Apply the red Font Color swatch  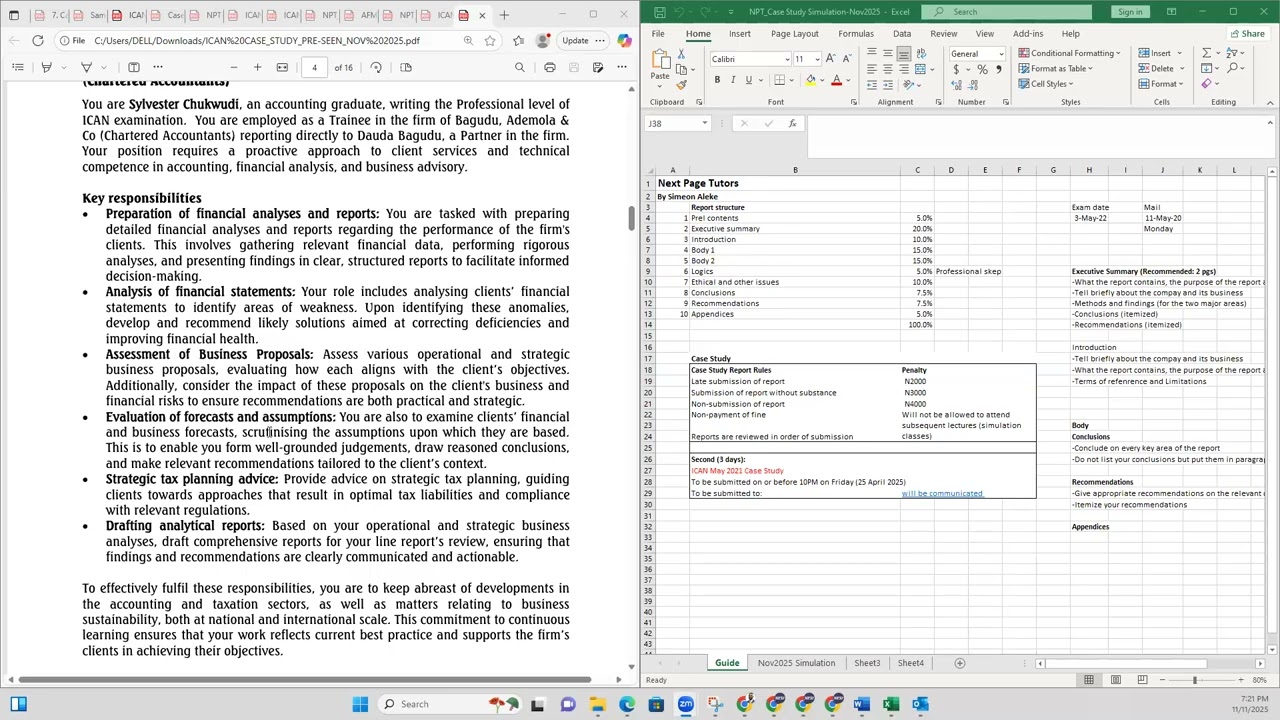(836, 80)
